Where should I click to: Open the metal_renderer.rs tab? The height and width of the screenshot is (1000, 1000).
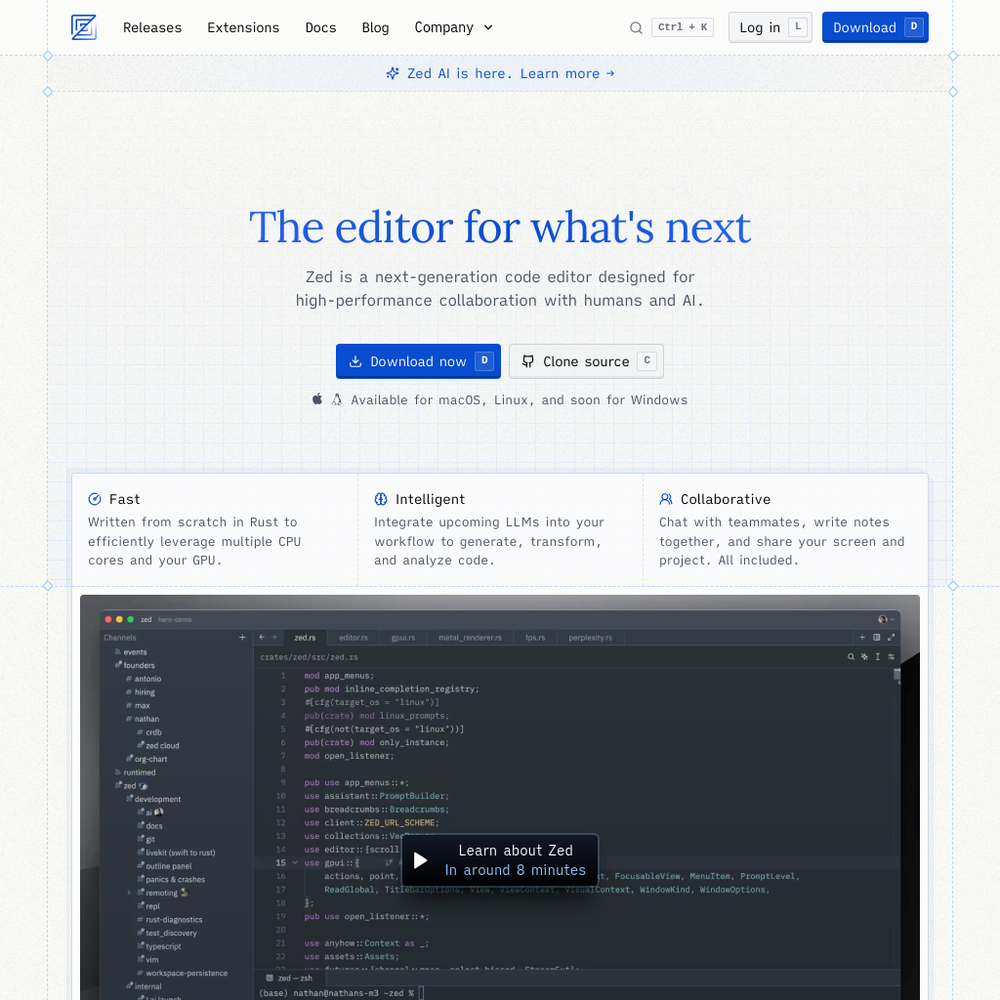(x=470, y=637)
